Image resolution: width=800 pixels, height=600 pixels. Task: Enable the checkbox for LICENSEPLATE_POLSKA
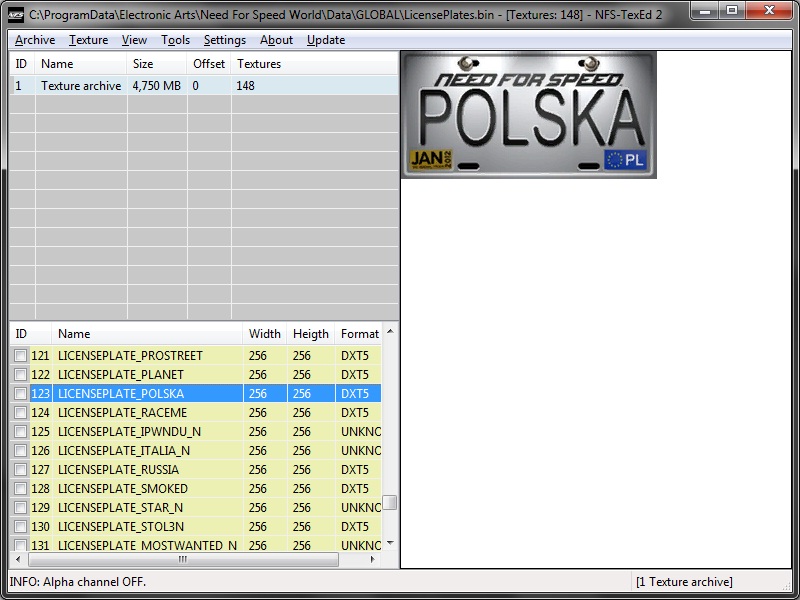pyautogui.click(x=20, y=394)
